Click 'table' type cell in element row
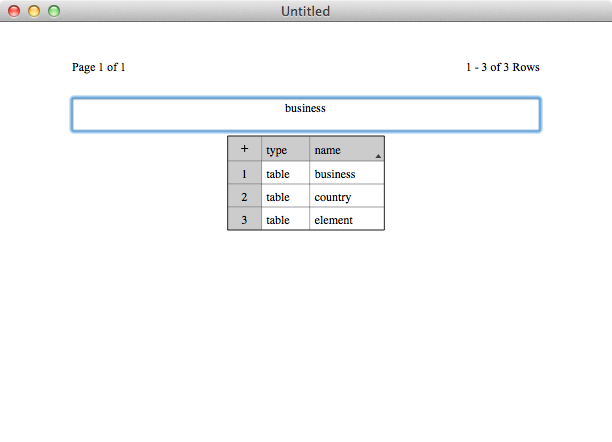The height and width of the screenshot is (442, 612). click(x=285, y=219)
